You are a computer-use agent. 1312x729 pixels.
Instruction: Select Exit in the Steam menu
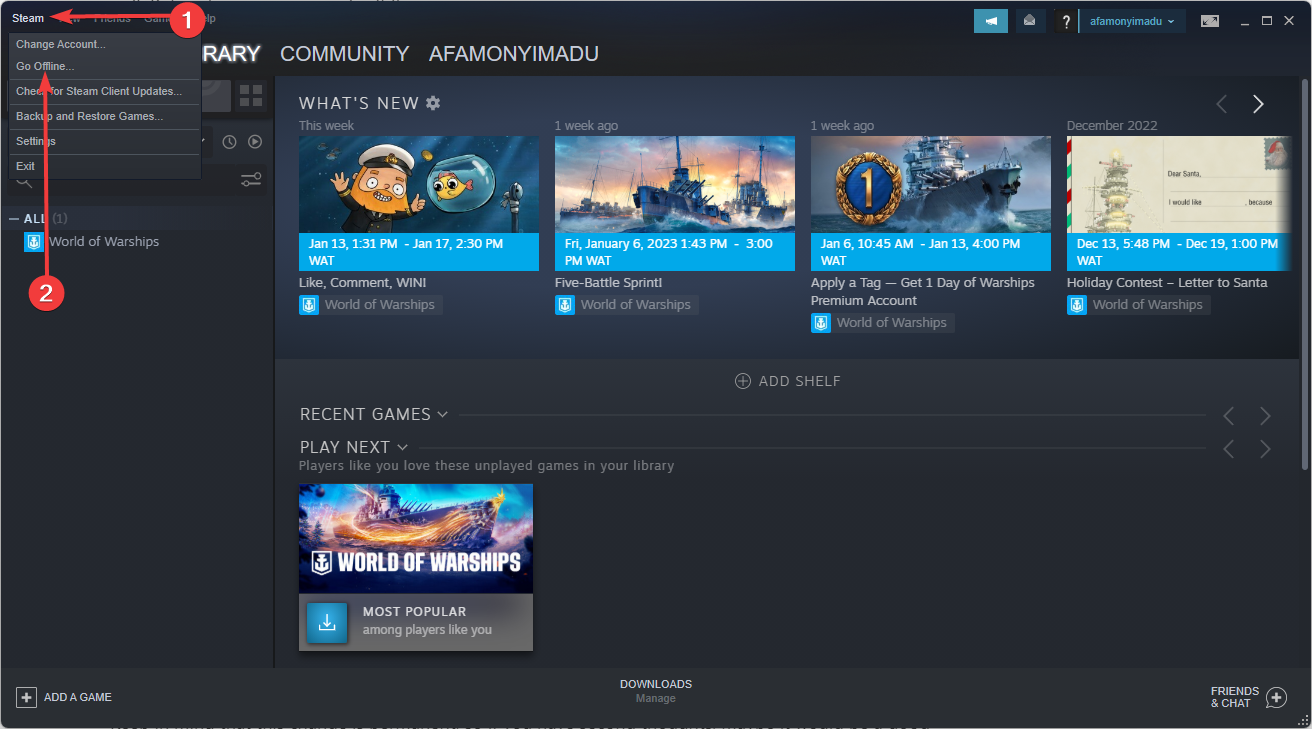tap(105, 166)
